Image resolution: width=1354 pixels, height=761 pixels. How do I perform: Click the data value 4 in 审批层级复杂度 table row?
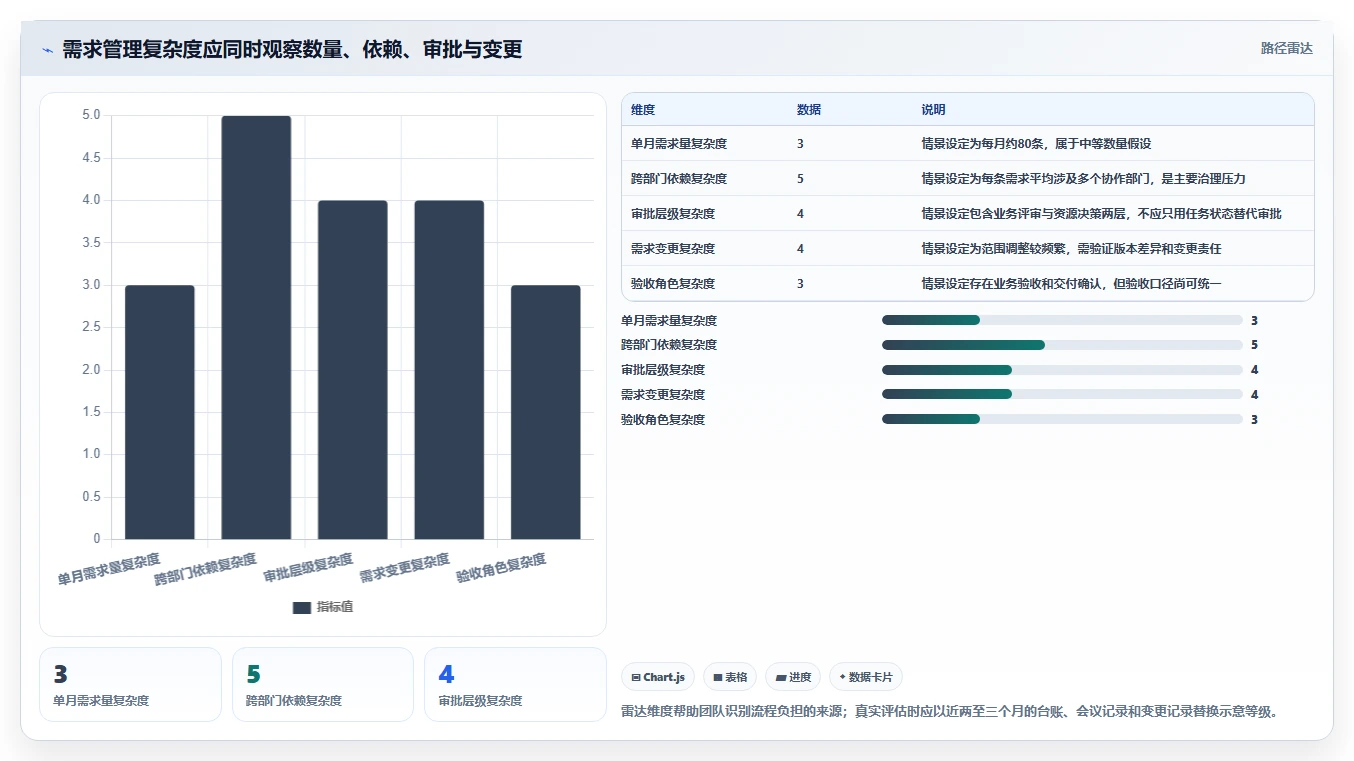point(800,214)
